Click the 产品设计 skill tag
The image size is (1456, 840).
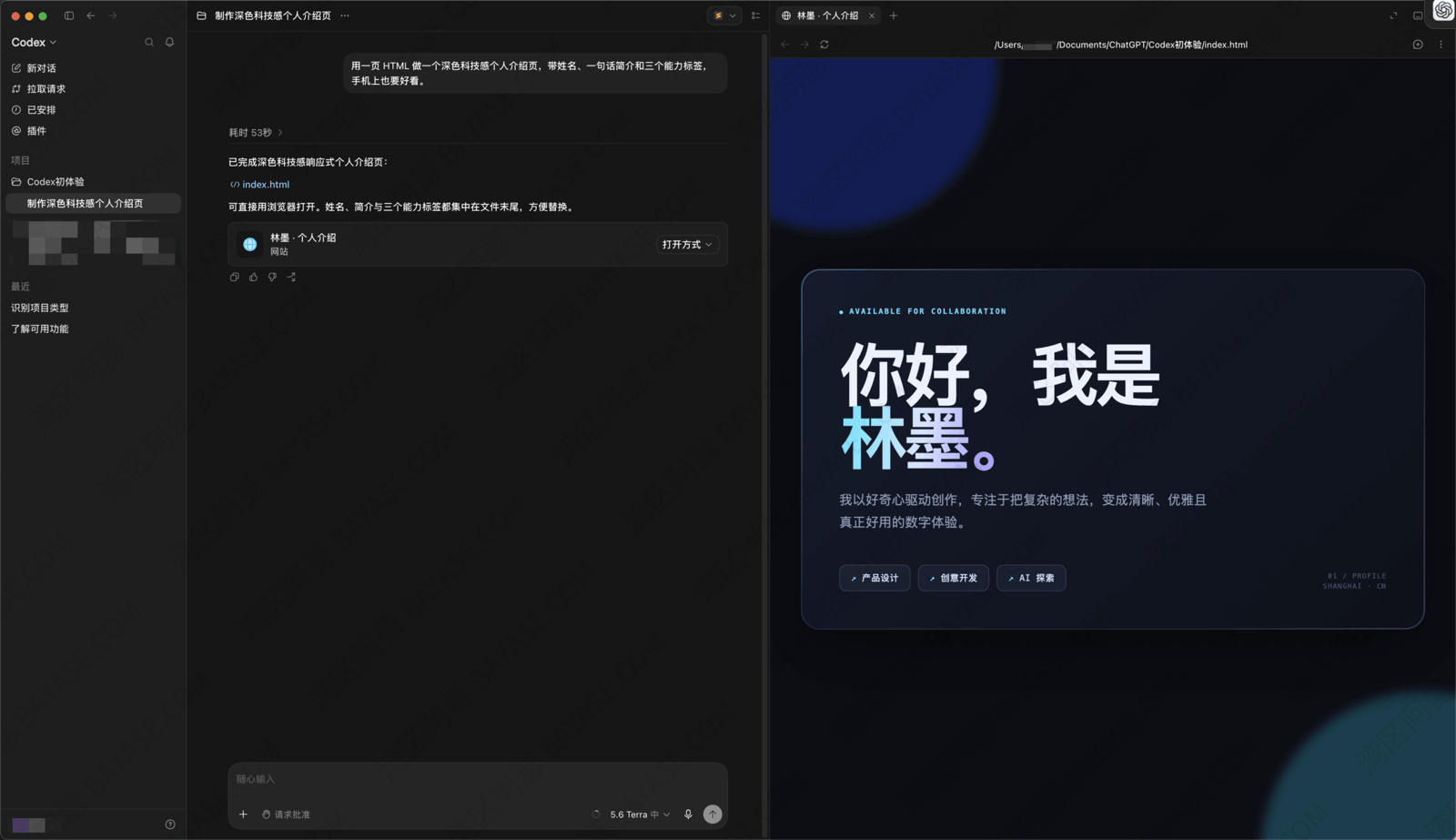[x=875, y=578]
